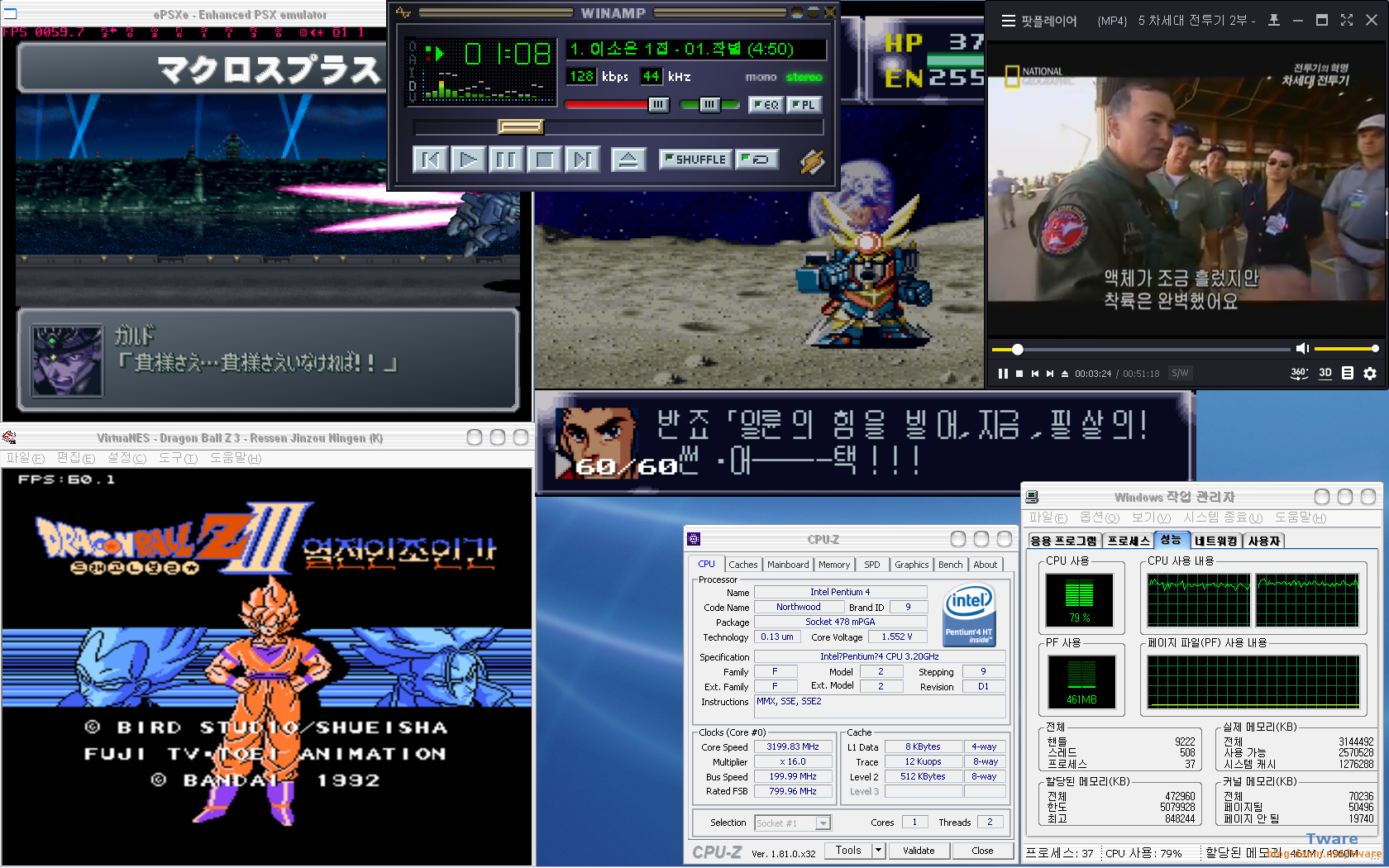Open CPU-Z Socket #1 selection dropdown
This screenshot has height=868, width=1389.
(x=792, y=823)
